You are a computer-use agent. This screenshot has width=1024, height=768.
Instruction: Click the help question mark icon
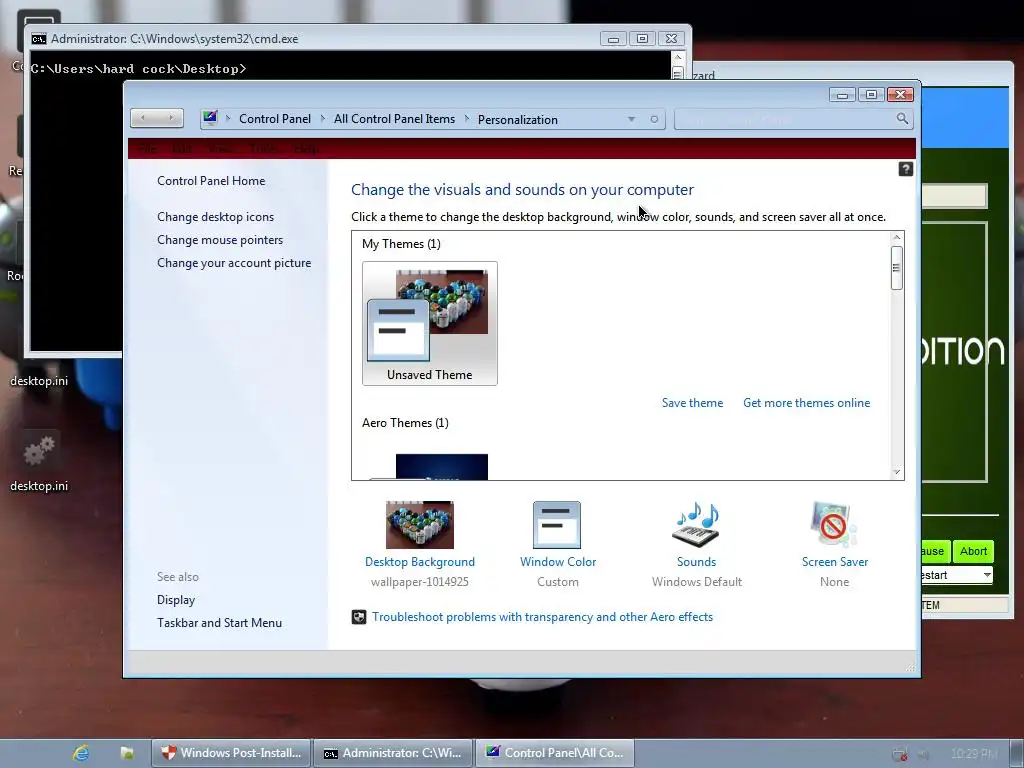[x=905, y=169]
